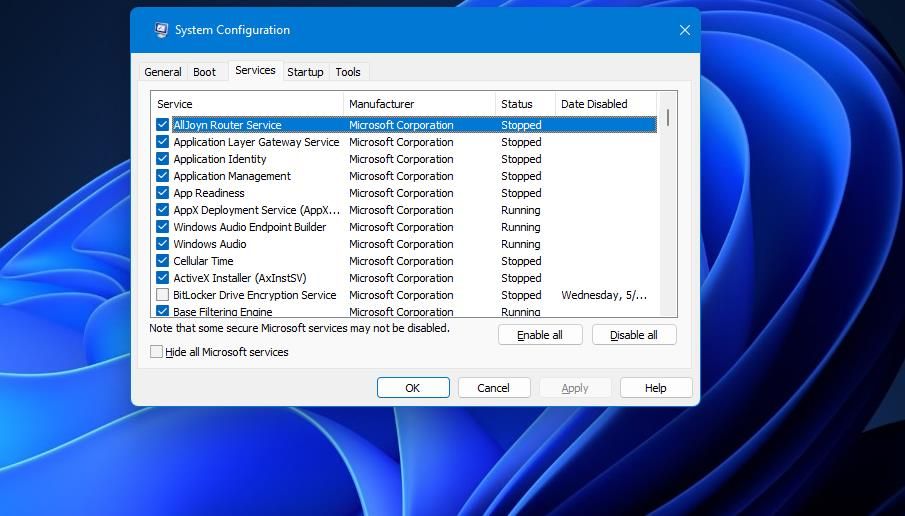Toggle App Readiness checkbox
Viewport: 905px width, 516px height.
pos(162,193)
